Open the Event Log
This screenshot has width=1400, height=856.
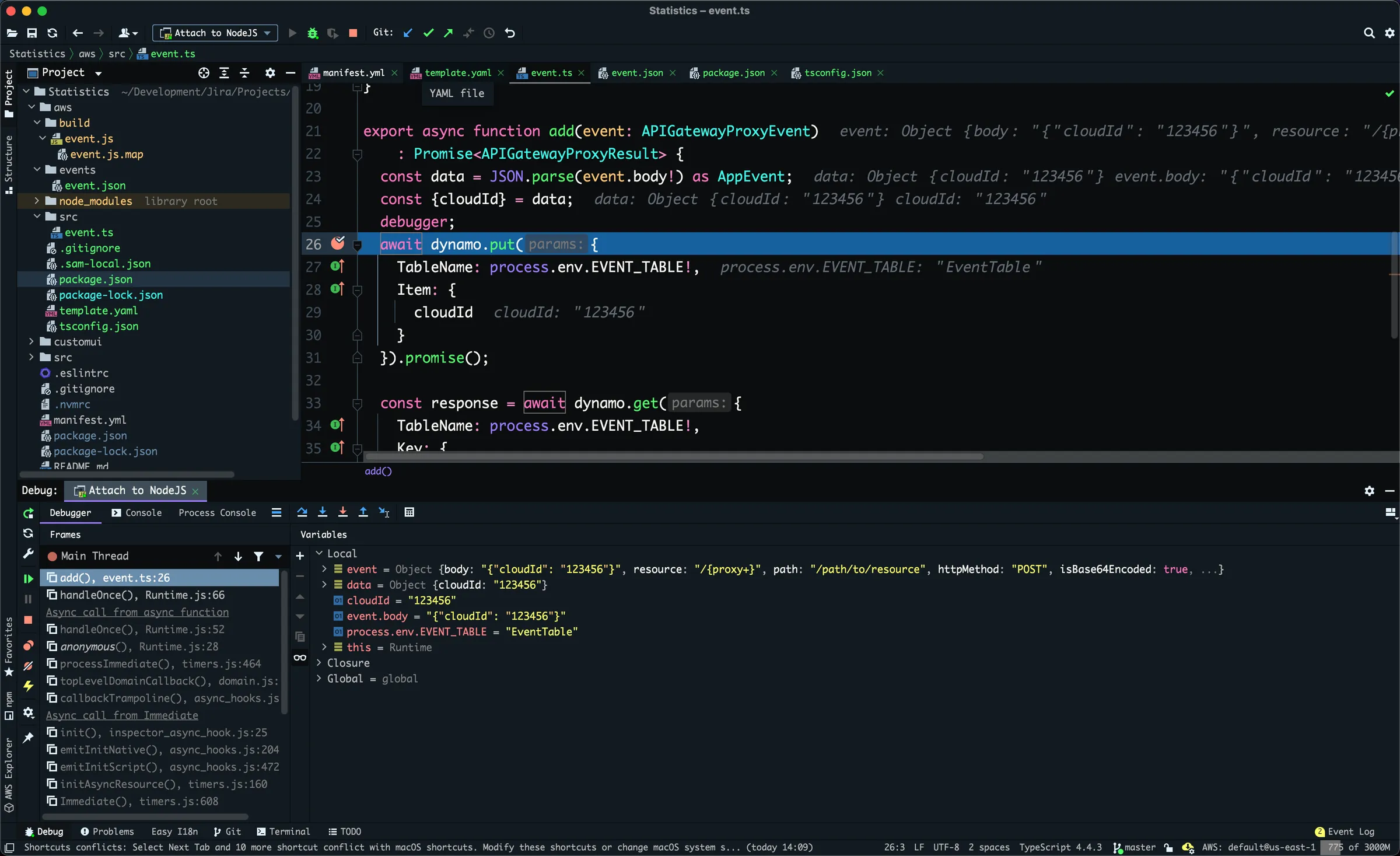pos(1345,831)
